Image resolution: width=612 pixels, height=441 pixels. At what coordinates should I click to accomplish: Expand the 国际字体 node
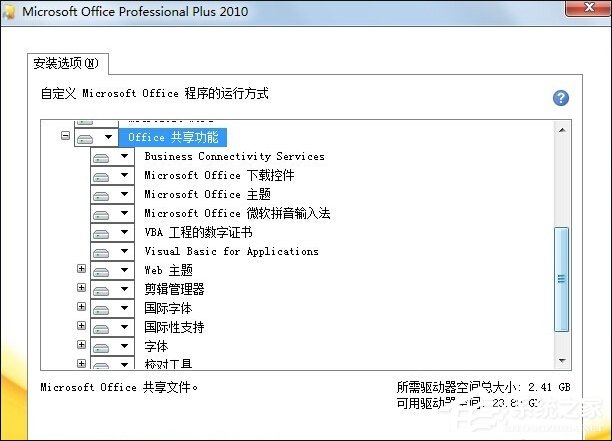coord(82,308)
